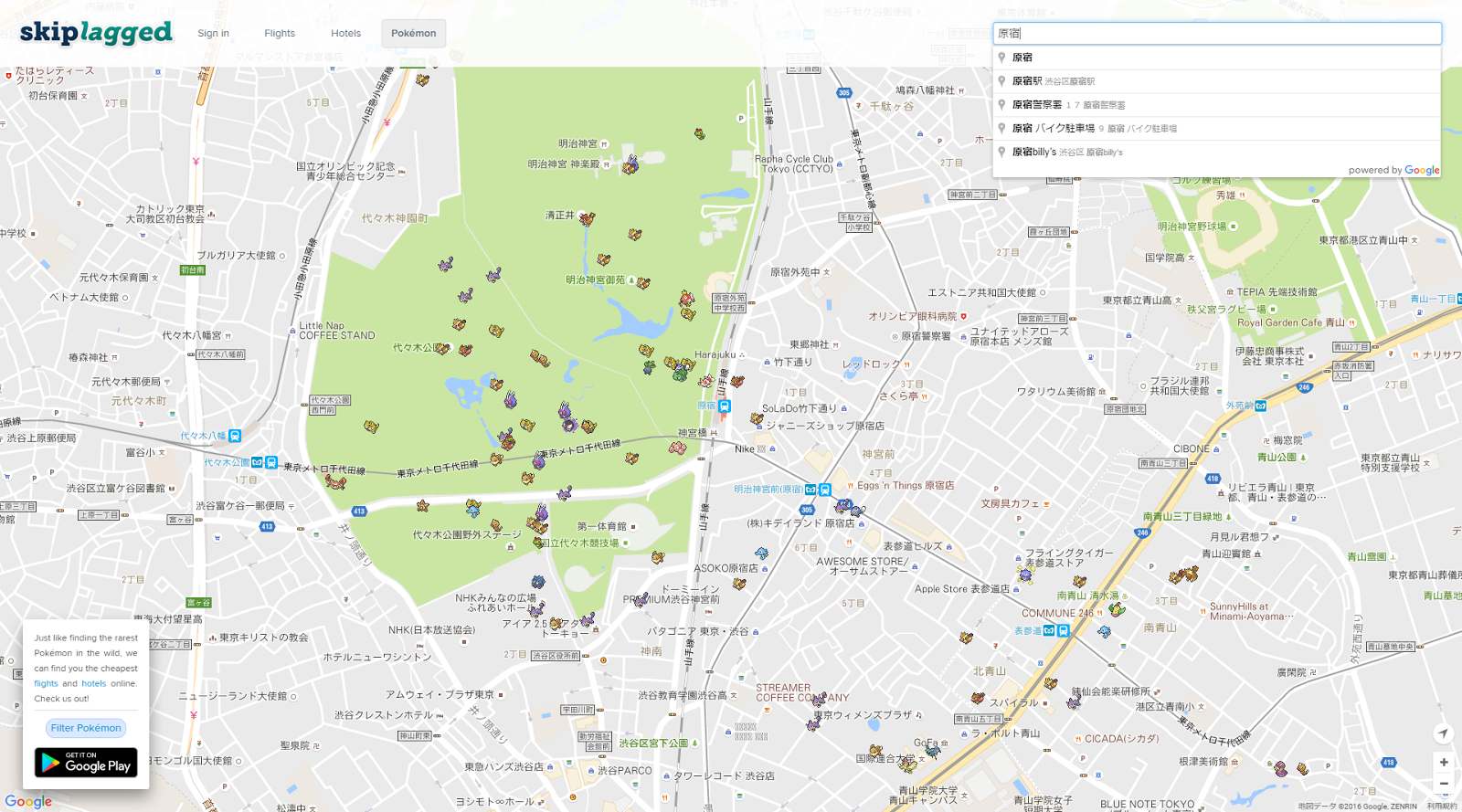Choose the 原宿 suggestion
Screen dimensions: 1462x812
1217,58
